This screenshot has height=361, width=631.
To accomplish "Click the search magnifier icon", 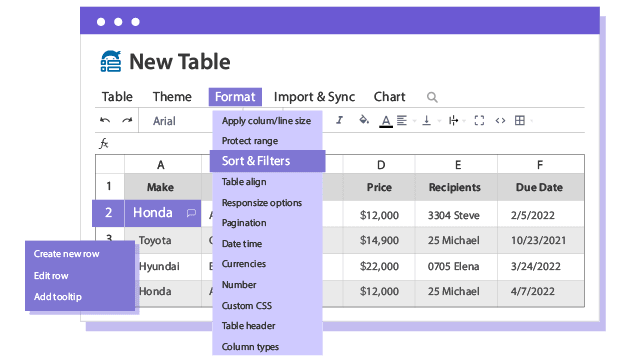I will click(x=432, y=97).
